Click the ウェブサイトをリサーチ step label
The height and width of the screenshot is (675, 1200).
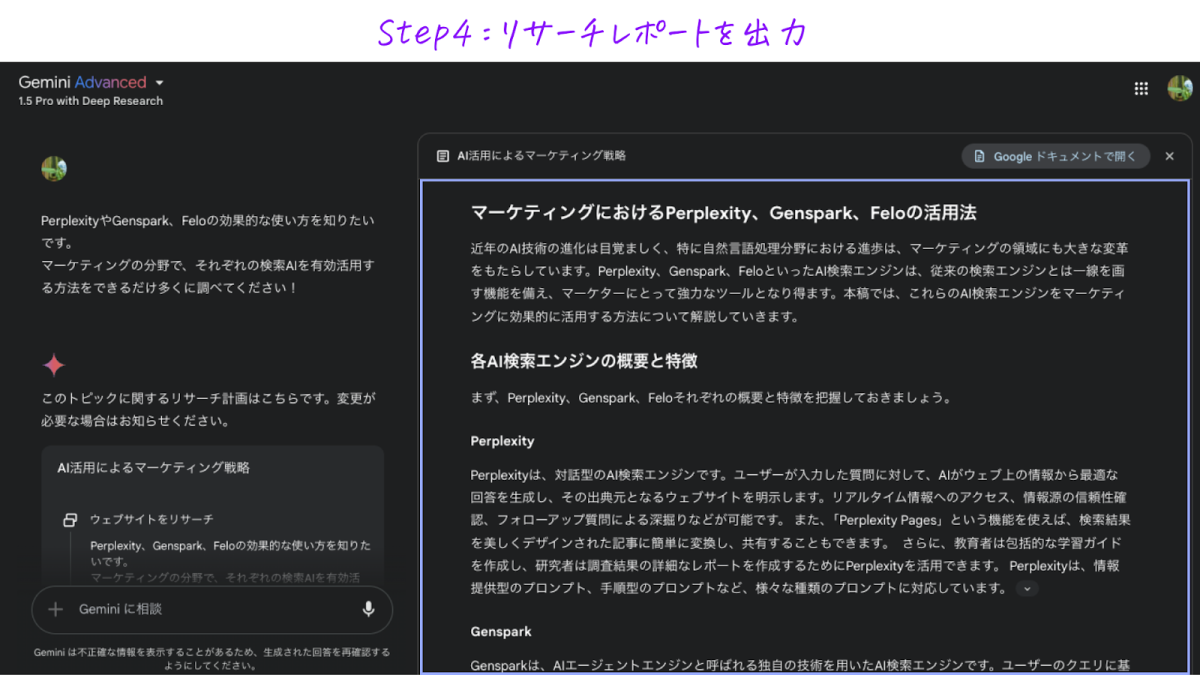pyautogui.click(x=151, y=520)
